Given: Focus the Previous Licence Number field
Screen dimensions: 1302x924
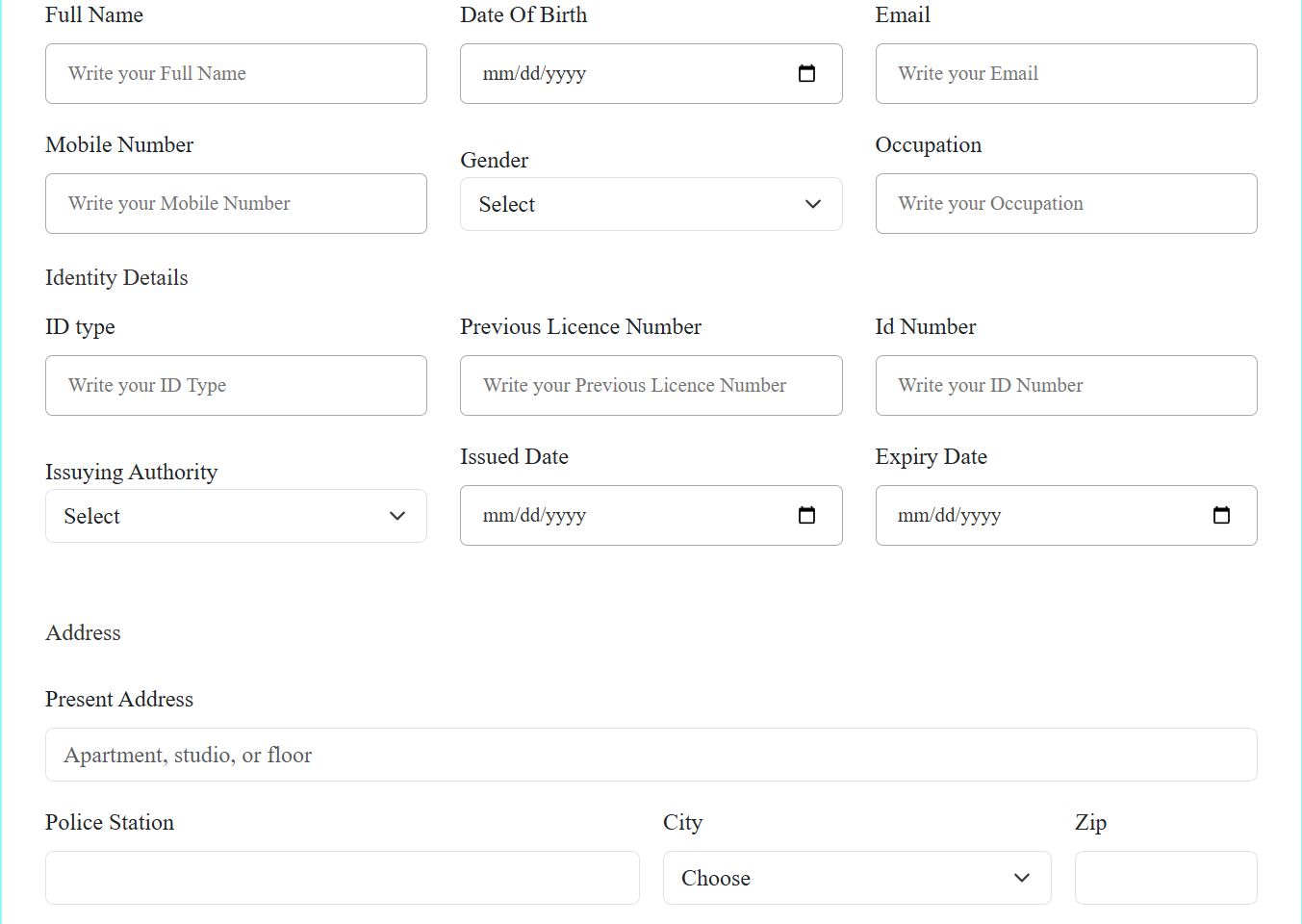Looking at the screenshot, I should 651,385.
